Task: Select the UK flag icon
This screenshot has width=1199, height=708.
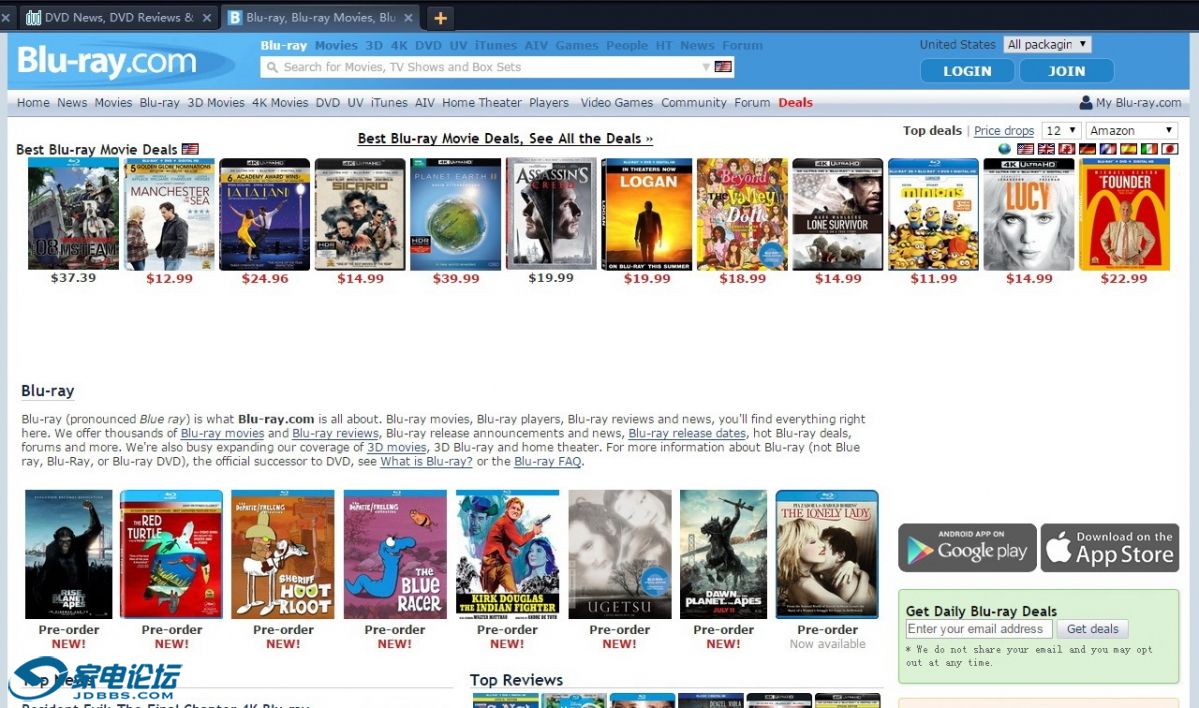Action: 1045,149
